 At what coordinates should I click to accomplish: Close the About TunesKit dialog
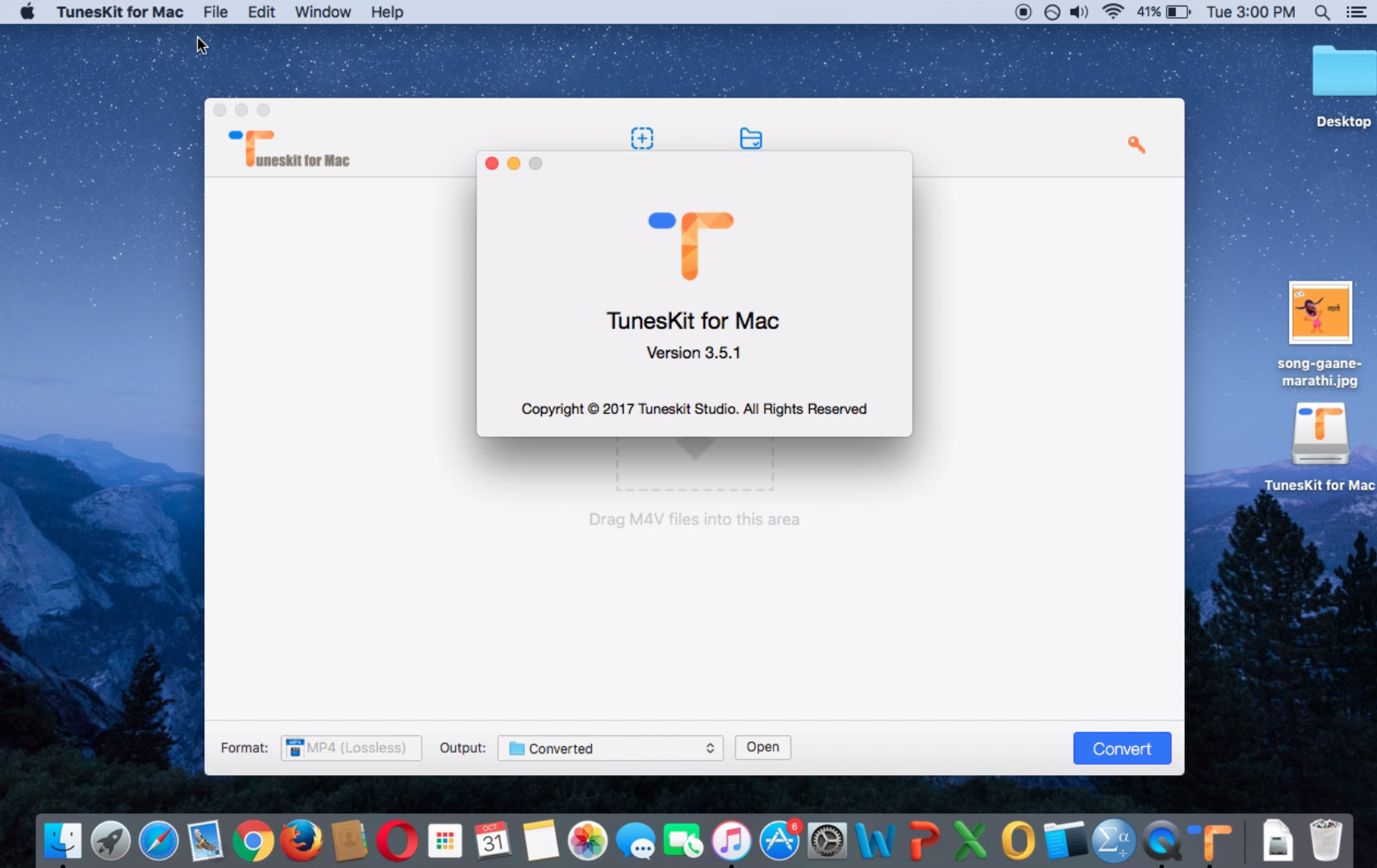coord(492,164)
